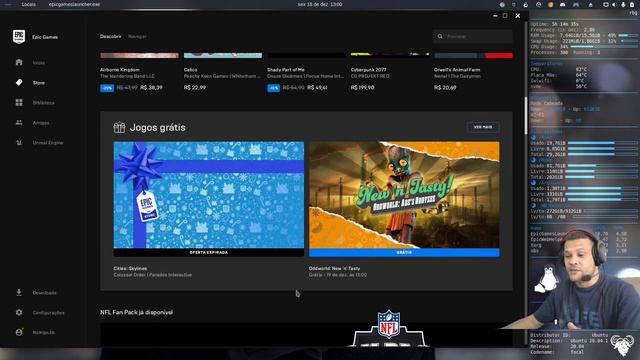Click the Discord icon in the top panel
640x360 pixels.
point(563,4)
